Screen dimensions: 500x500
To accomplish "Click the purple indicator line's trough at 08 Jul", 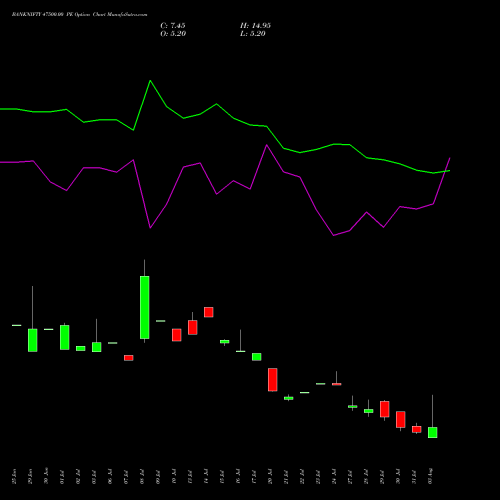I will point(150,228).
